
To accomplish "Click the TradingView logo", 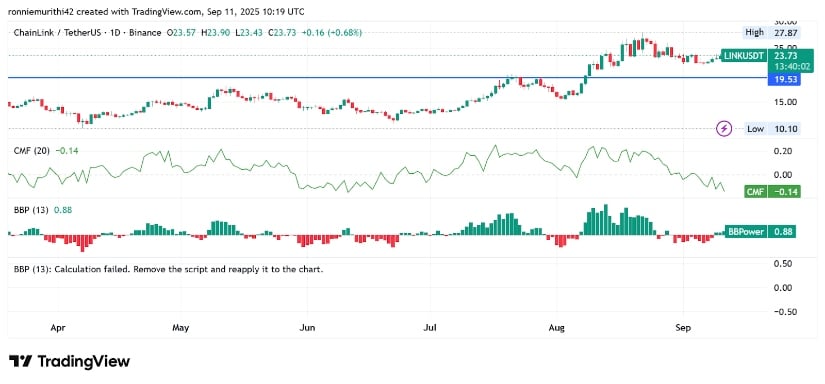I will (x=69, y=361).
